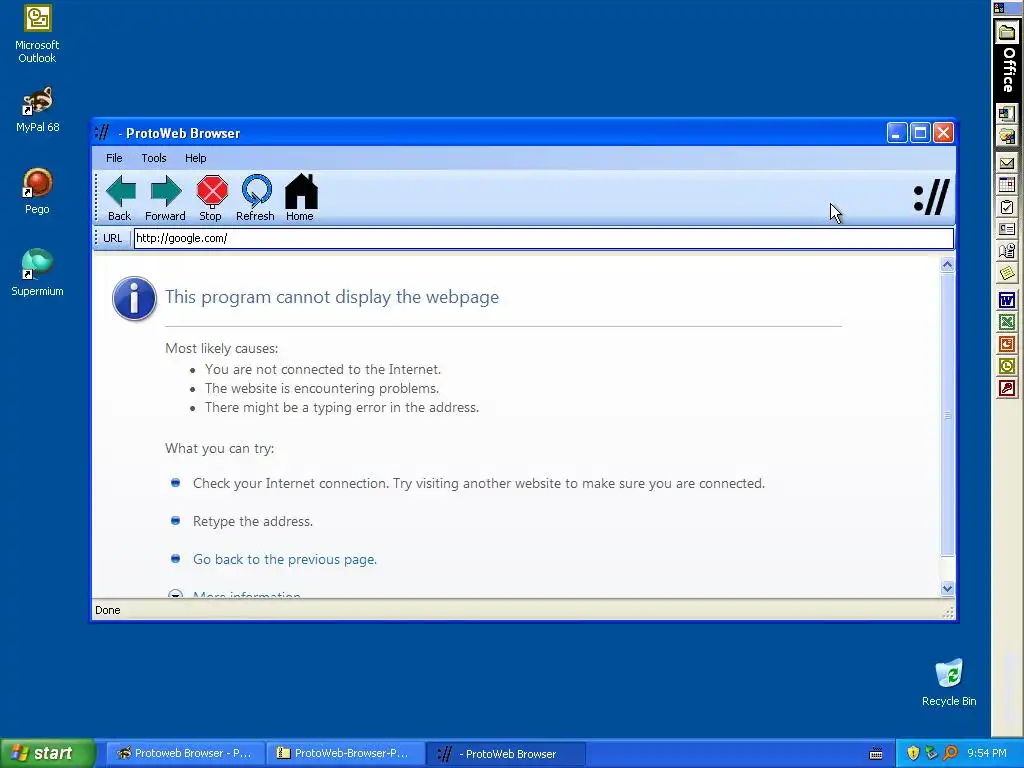Stop the page load with Stop
This screenshot has height=768, width=1024.
coord(211,198)
